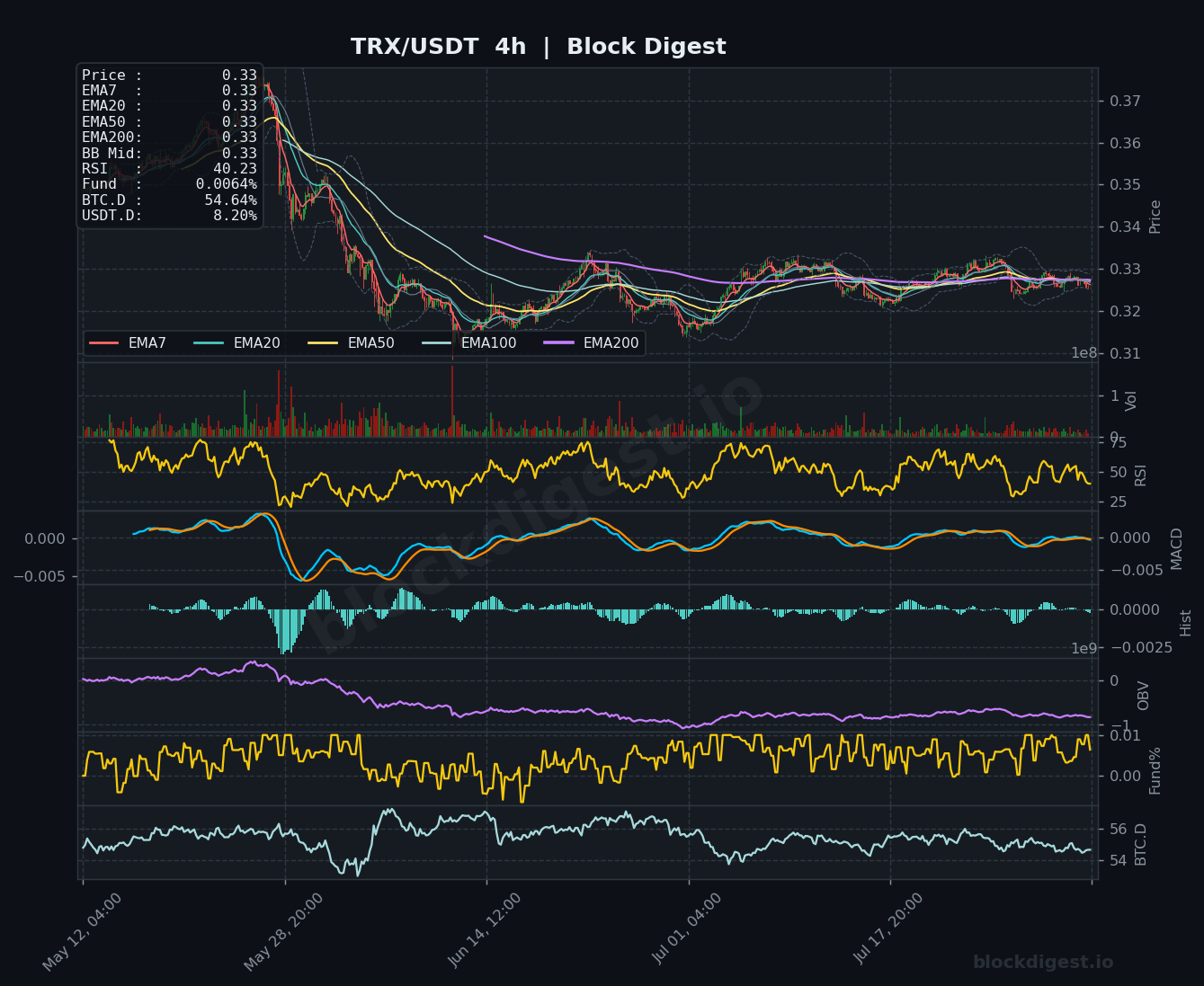Click the Fund% 0.01 axis tick
The height and width of the screenshot is (986, 1204).
1124,736
